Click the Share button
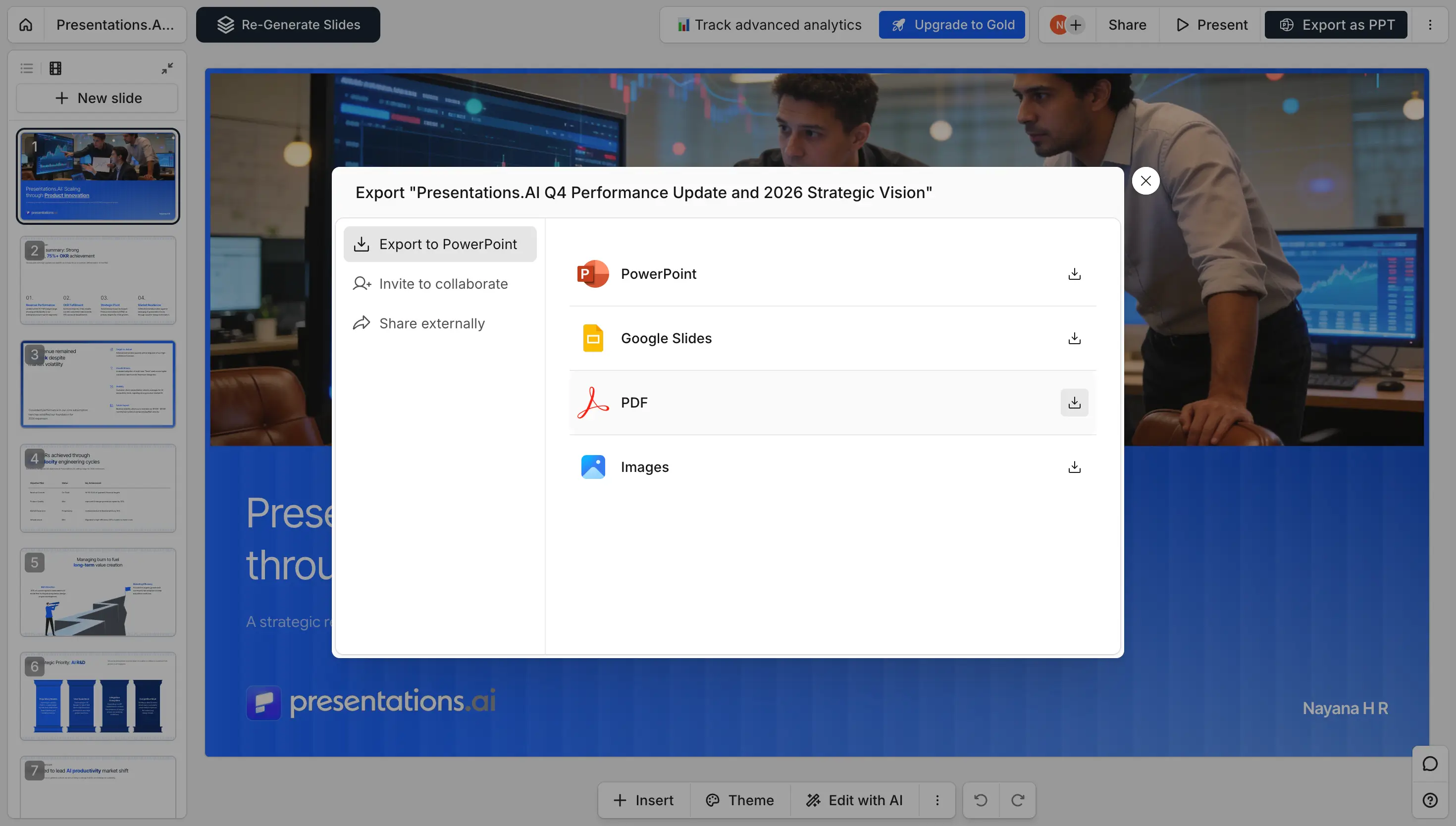This screenshot has width=1456, height=826. tap(1127, 25)
